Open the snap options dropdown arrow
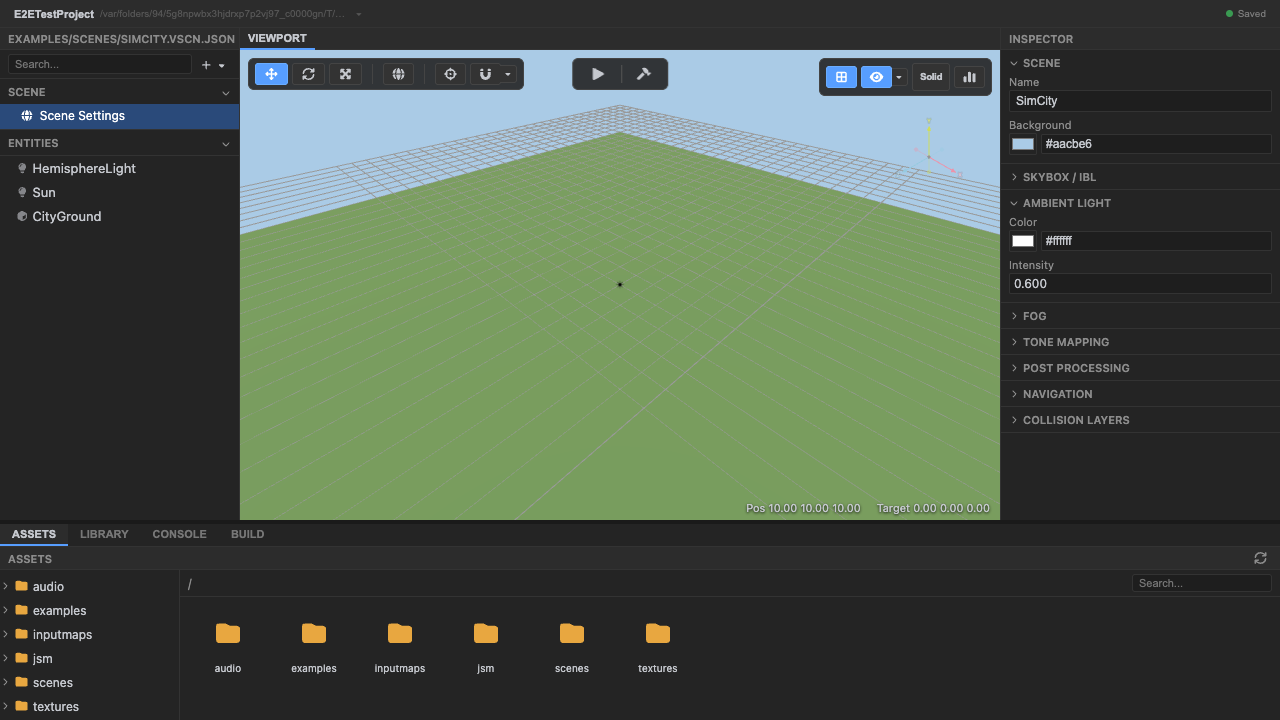Image resolution: width=1280 pixels, height=720 pixels. pyautogui.click(x=508, y=74)
